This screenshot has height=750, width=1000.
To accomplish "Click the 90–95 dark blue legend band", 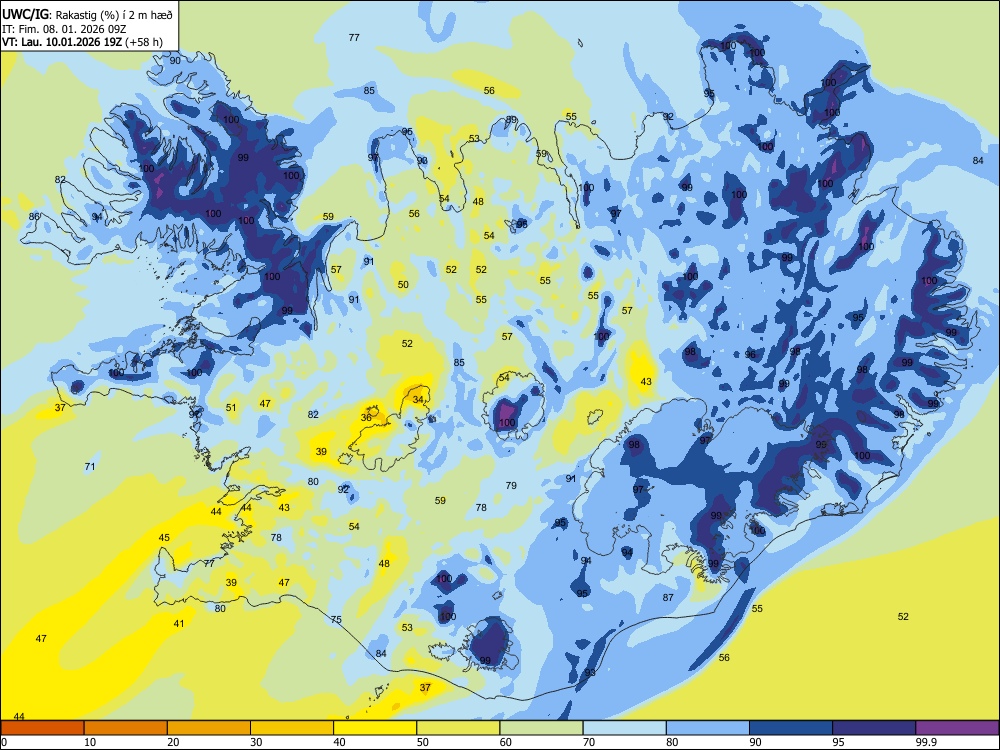I will (x=791, y=728).
